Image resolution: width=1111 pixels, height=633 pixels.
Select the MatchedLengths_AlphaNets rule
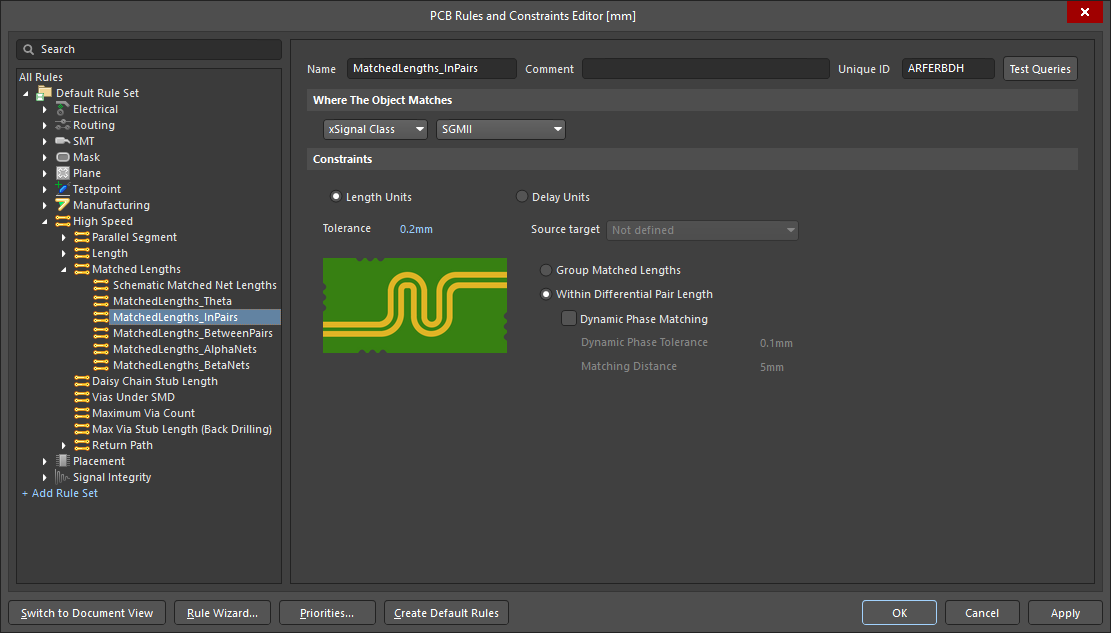tap(185, 349)
